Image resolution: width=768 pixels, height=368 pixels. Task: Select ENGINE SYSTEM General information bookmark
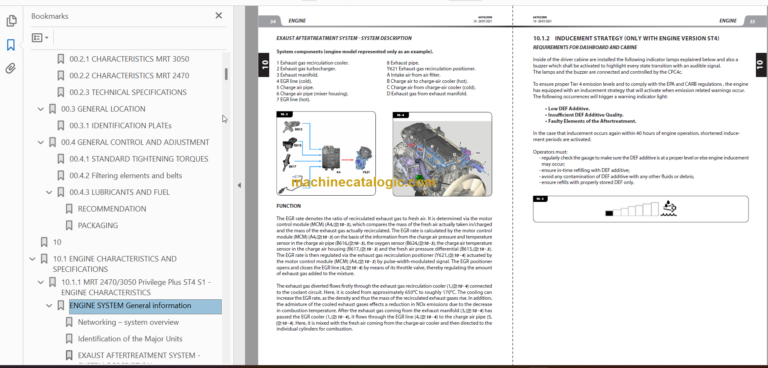click(x=145, y=306)
